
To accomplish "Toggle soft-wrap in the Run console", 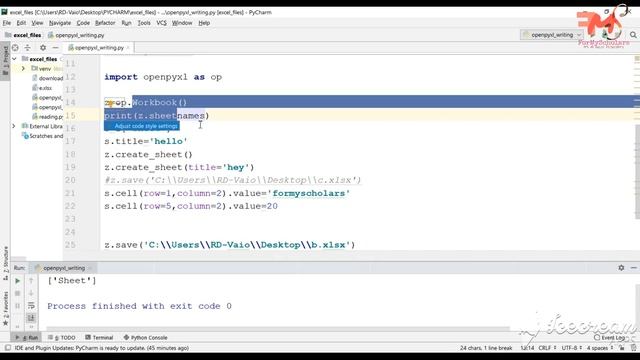I will 31,306.
